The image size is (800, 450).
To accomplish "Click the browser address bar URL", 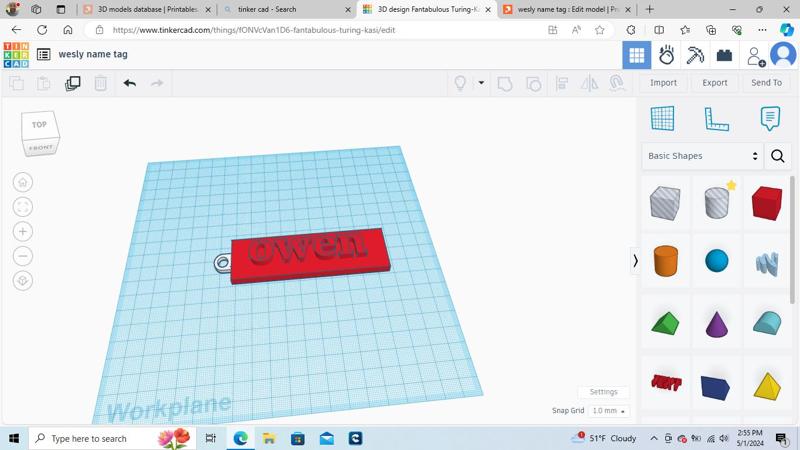I will point(254,30).
